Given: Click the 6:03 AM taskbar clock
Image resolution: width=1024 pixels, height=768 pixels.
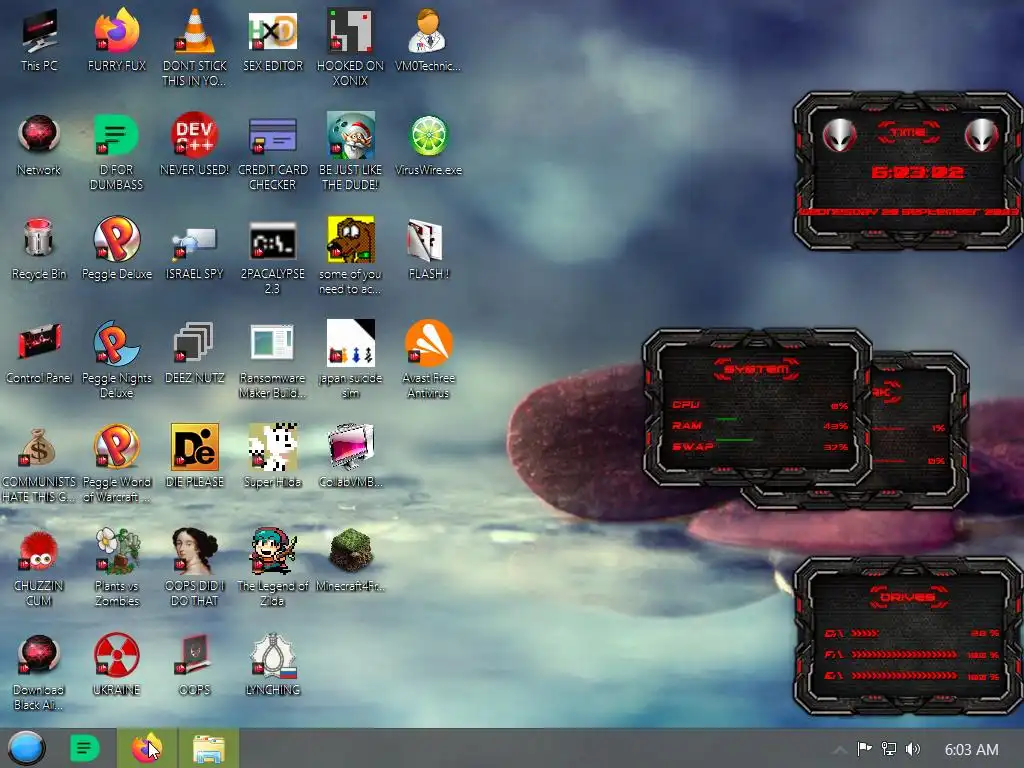Looking at the screenshot, I should coord(971,749).
